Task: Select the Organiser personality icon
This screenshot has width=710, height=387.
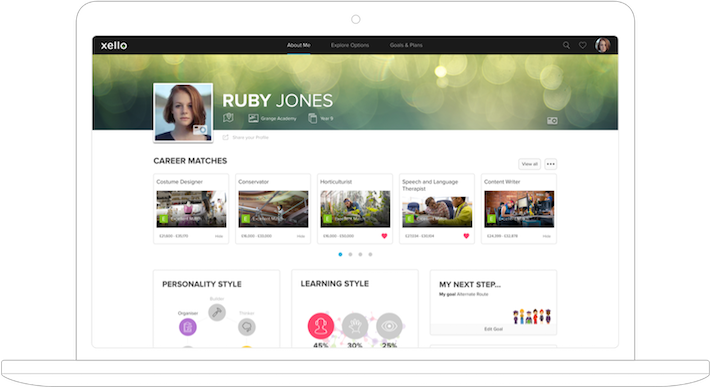Action: click(x=187, y=327)
